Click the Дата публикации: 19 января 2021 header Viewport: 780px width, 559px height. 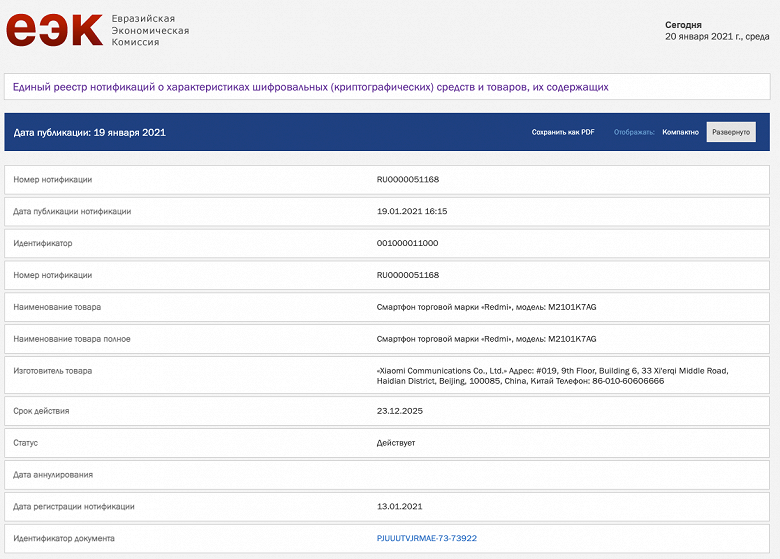[89, 132]
